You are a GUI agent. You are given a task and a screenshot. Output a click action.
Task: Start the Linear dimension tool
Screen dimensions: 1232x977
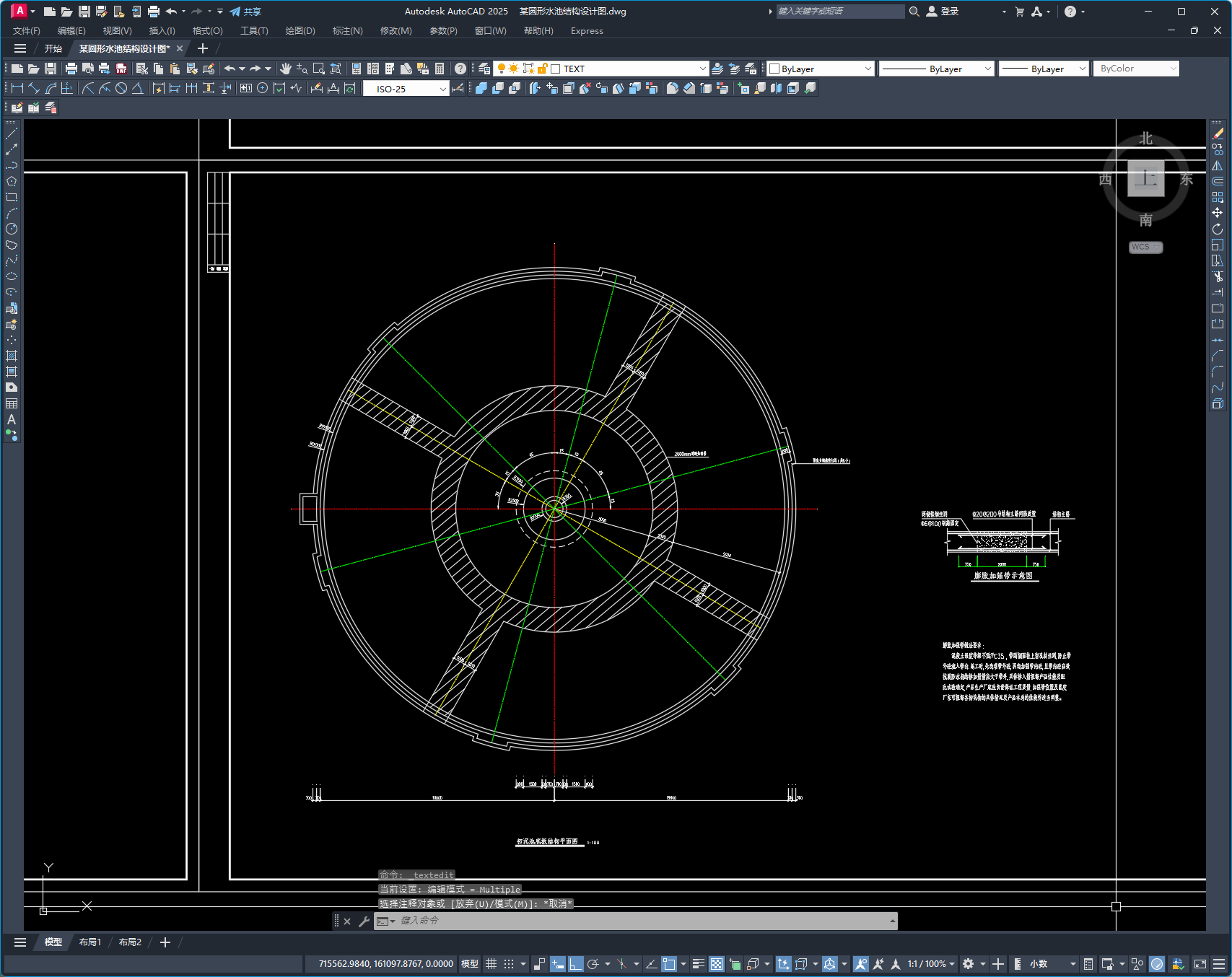17,88
